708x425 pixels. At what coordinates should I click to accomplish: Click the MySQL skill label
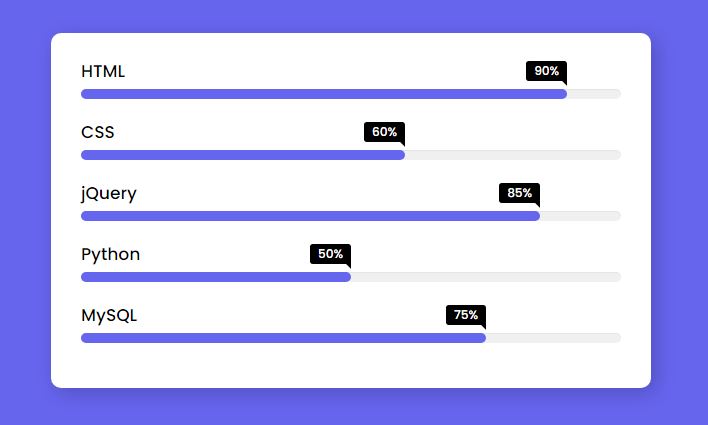[x=109, y=316]
